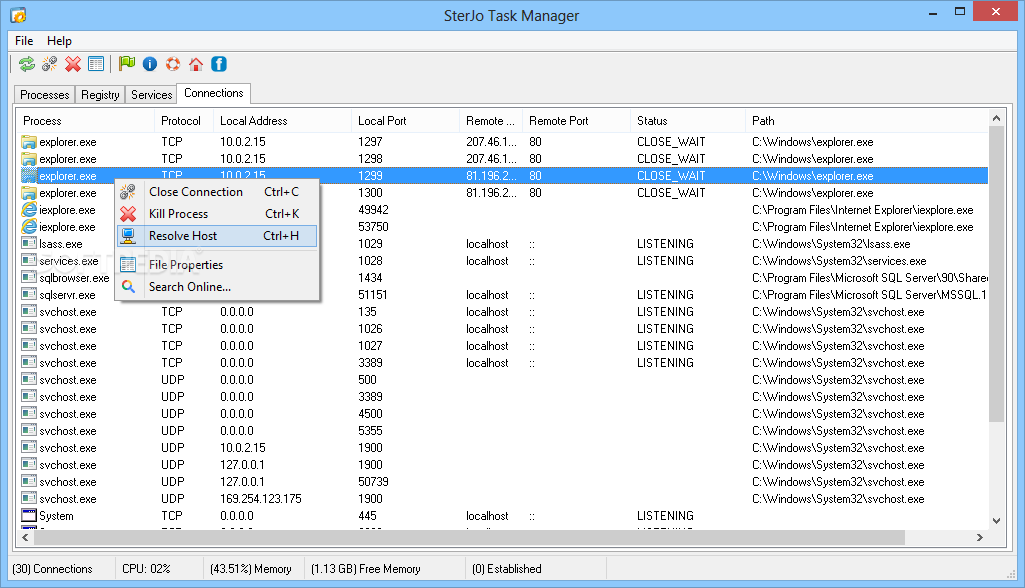Select the iexplore.exe row with port 49942
Screen dimensions: 1025x588
click(502, 210)
